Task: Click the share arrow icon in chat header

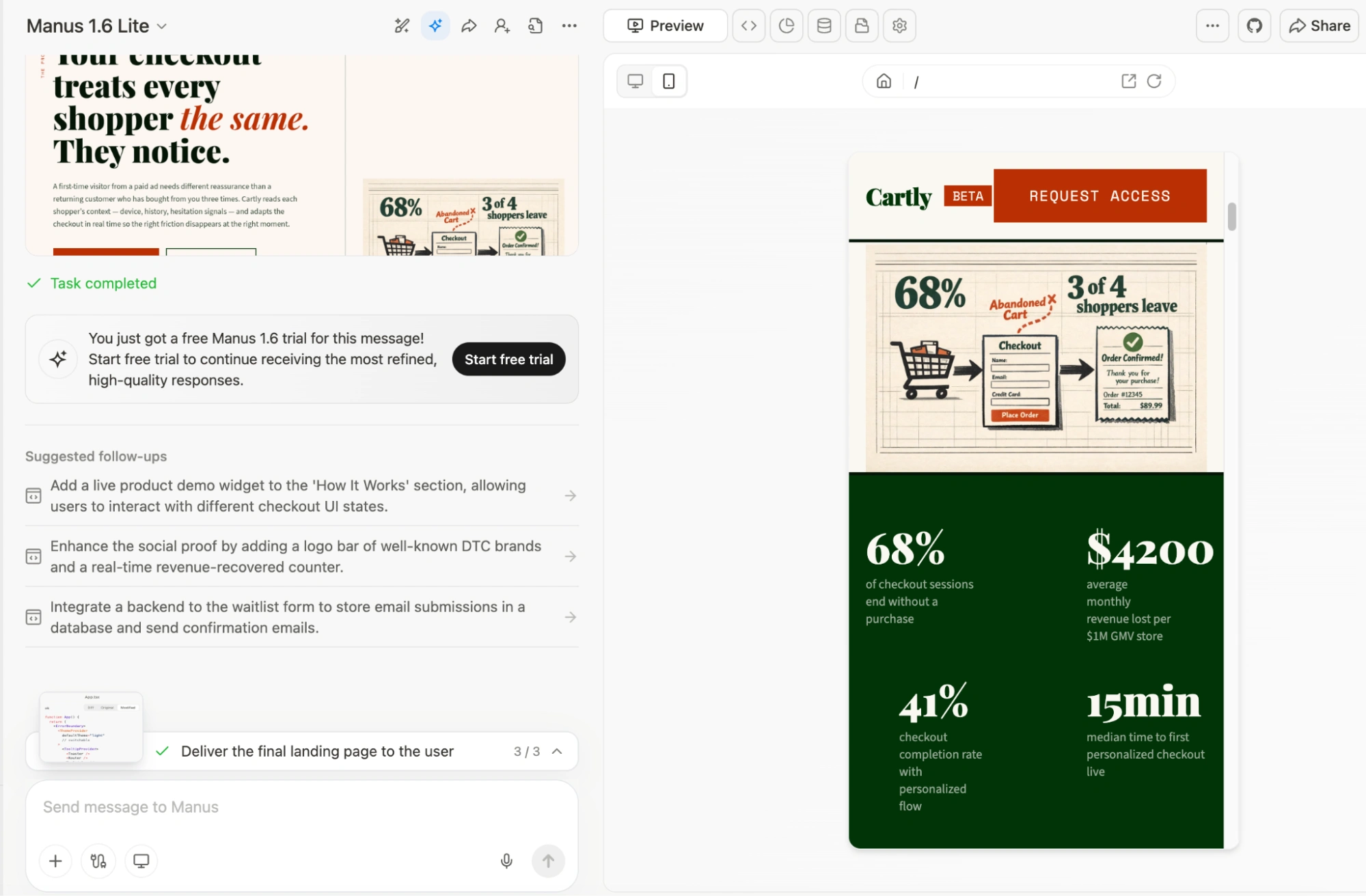Action: click(469, 26)
